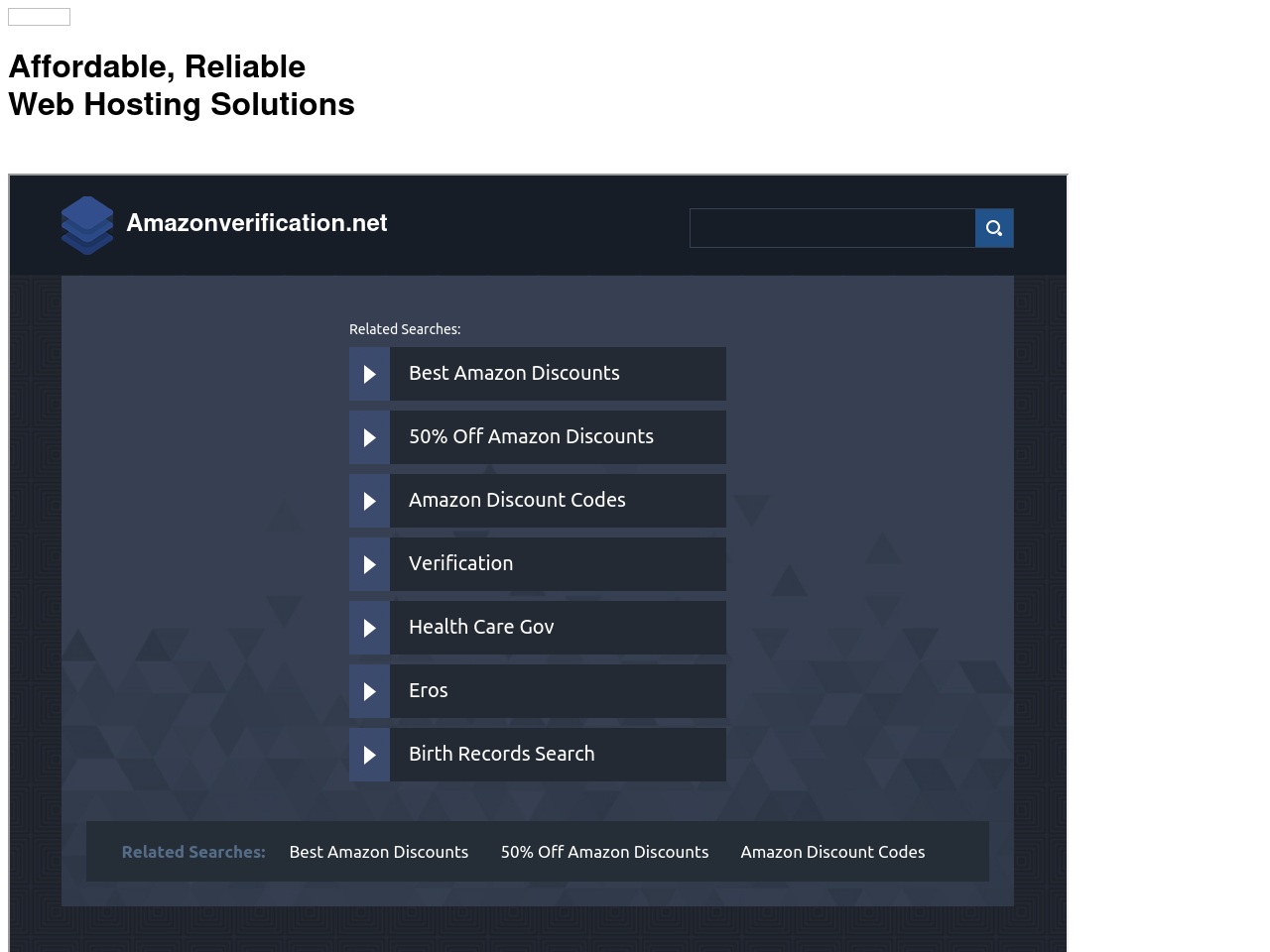Focus the site search input field
This screenshot has width=1270, height=952.
832,228
